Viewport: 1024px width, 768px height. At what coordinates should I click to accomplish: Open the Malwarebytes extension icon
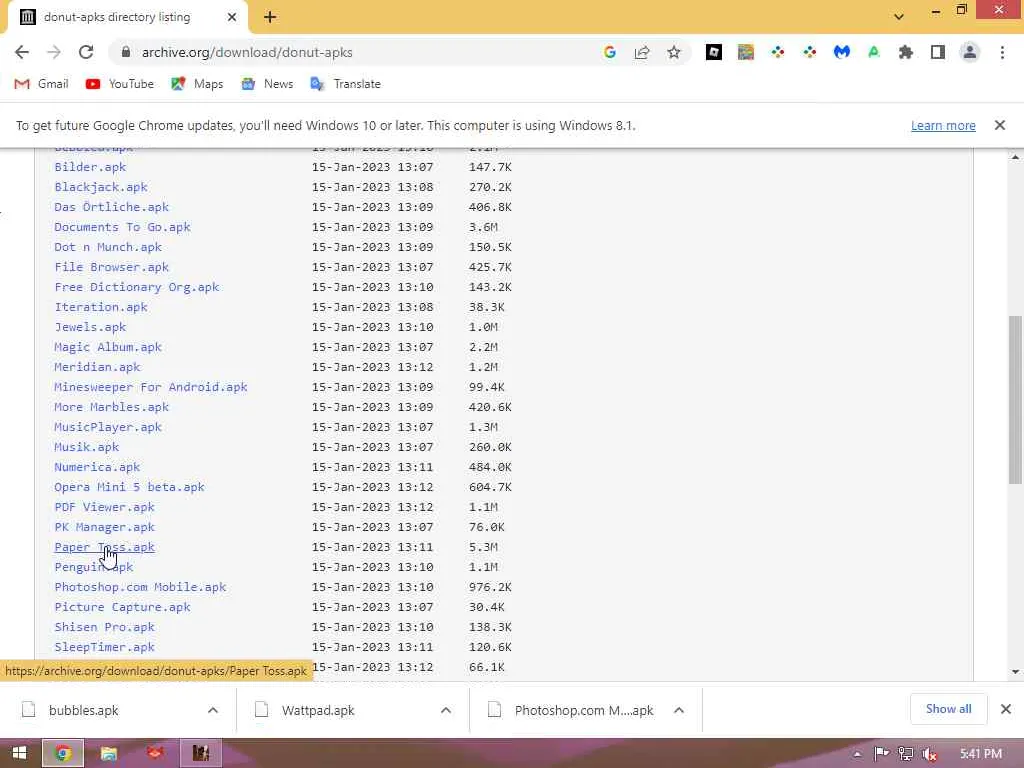pyautogui.click(x=842, y=52)
